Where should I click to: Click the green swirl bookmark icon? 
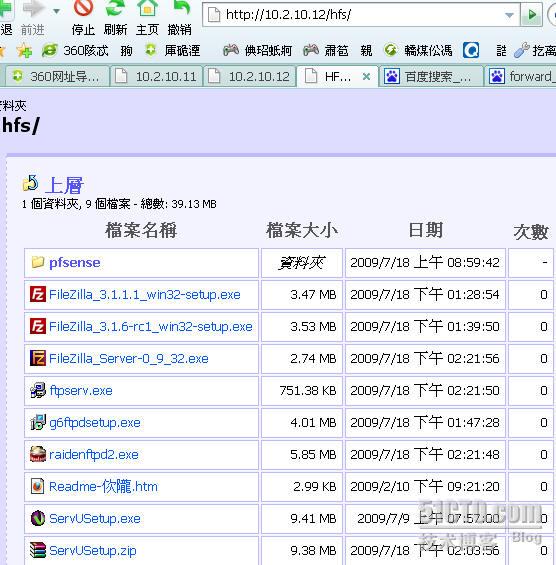tap(390, 50)
